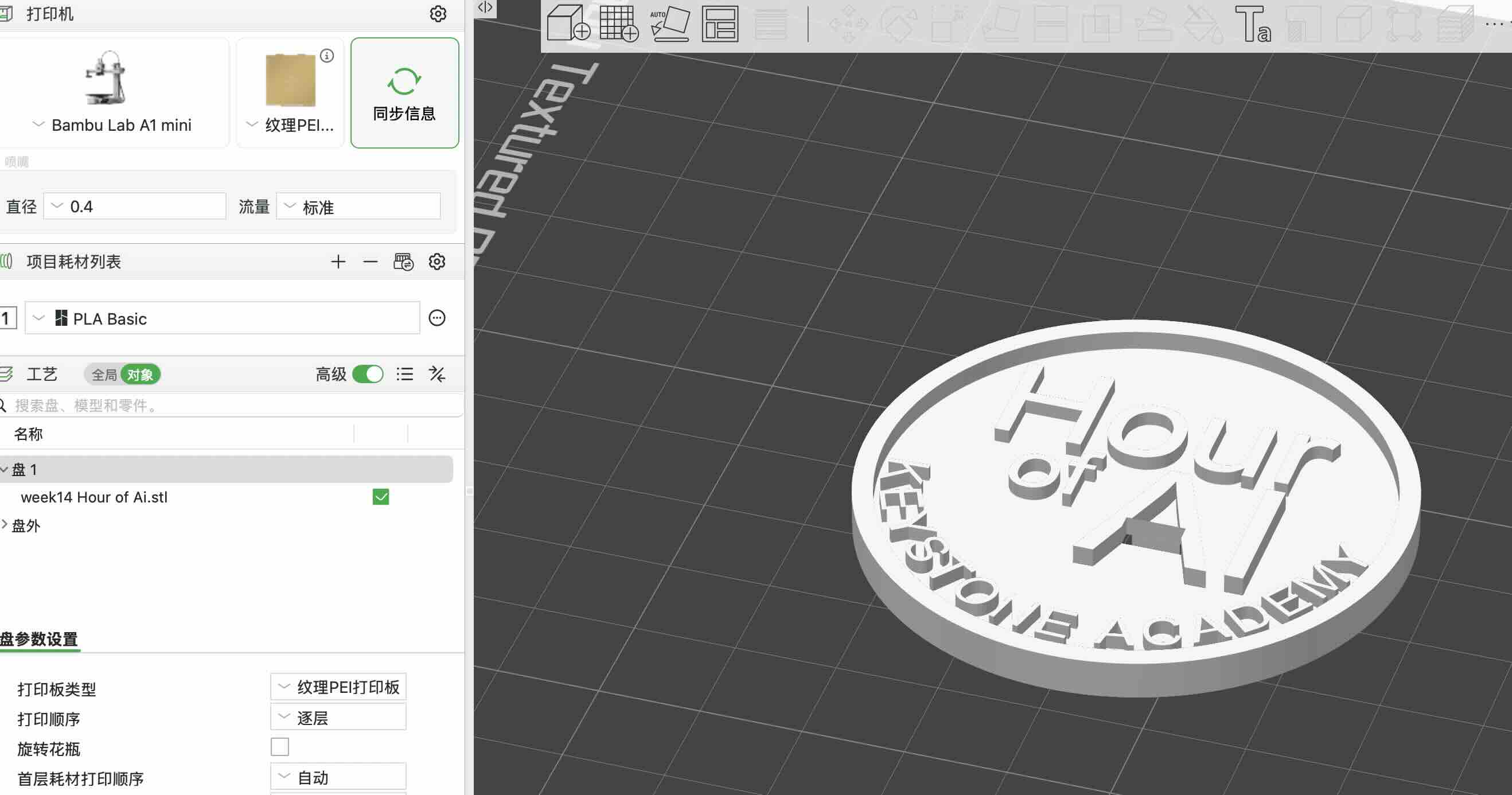The image size is (1512, 795).
Task: Click the search plates, models and parts field
Action: [232, 405]
